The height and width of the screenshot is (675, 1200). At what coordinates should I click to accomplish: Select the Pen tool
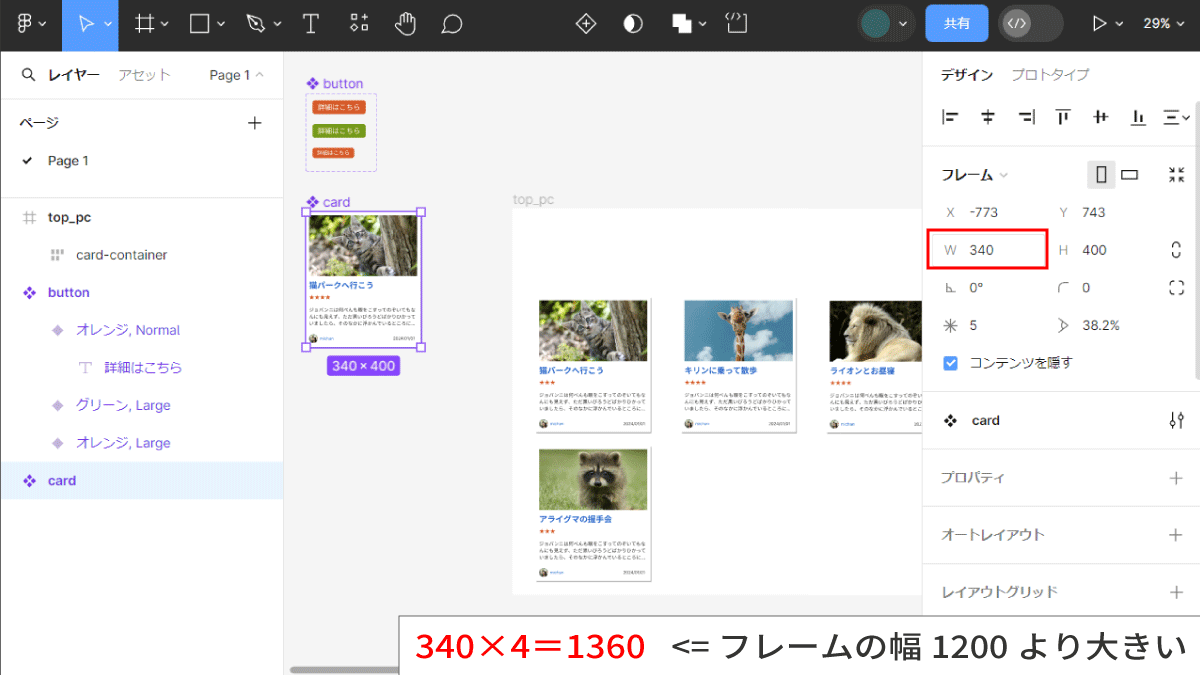(x=256, y=24)
